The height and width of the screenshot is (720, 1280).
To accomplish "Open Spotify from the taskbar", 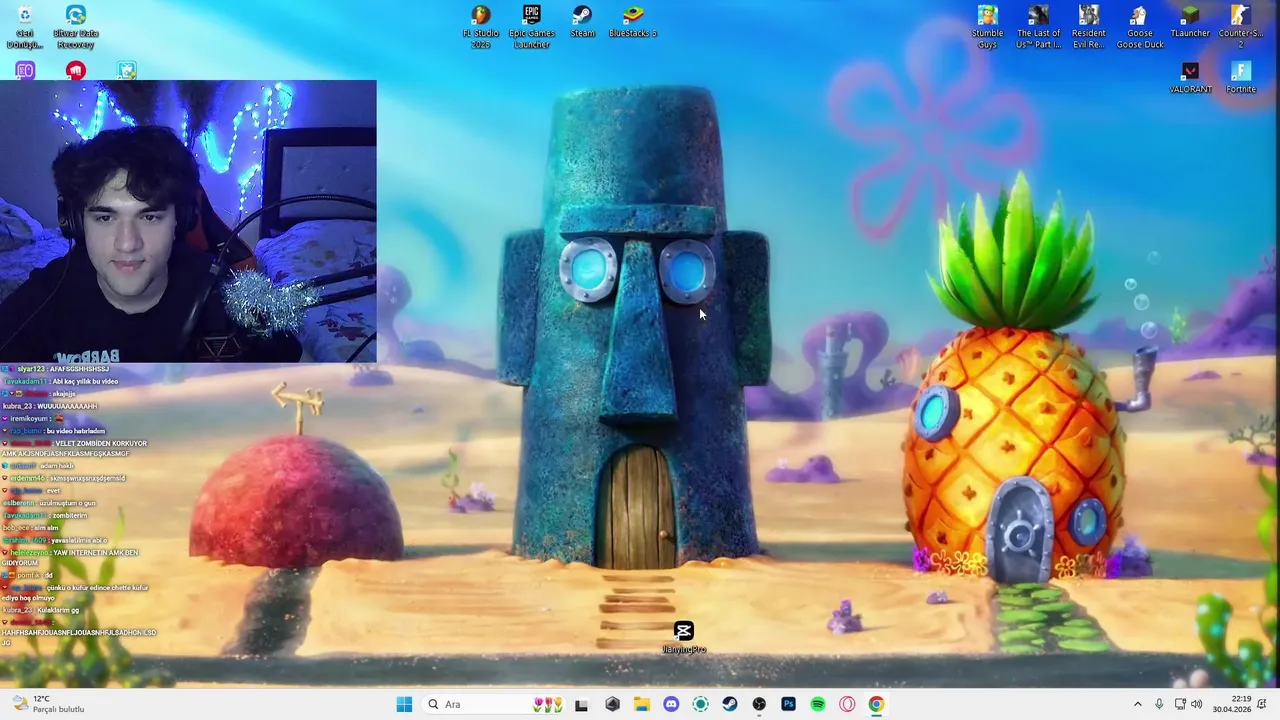I will 818,704.
